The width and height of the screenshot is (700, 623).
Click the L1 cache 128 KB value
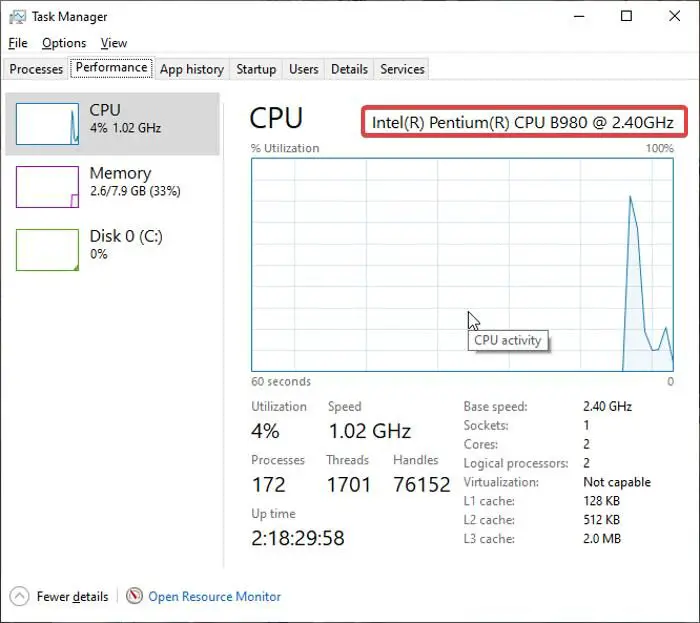pyautogui.click(x=601, y=501)
